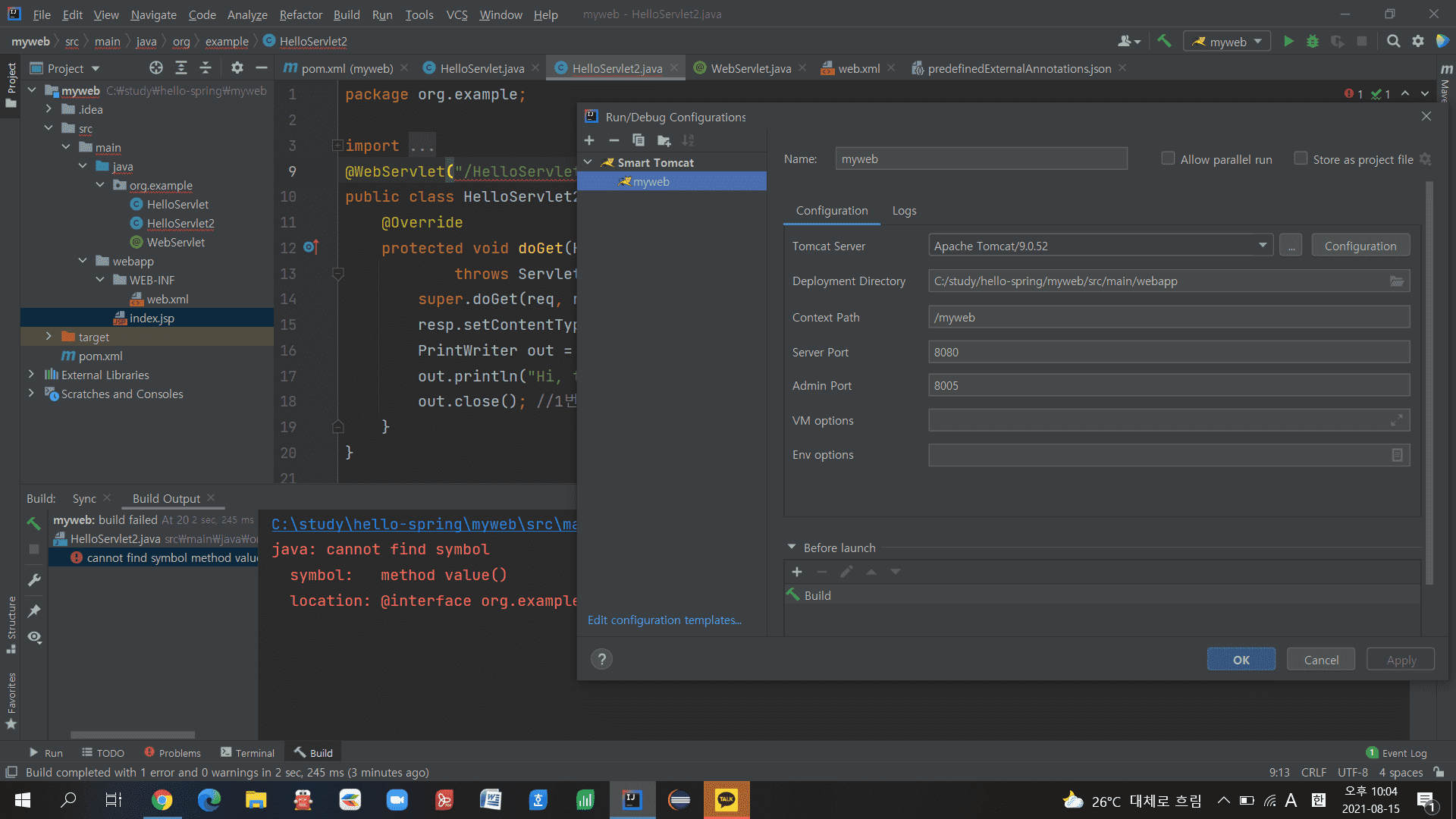Collapse all in Project panel
The image size is (1456, 819).
(x=206, y=68)
